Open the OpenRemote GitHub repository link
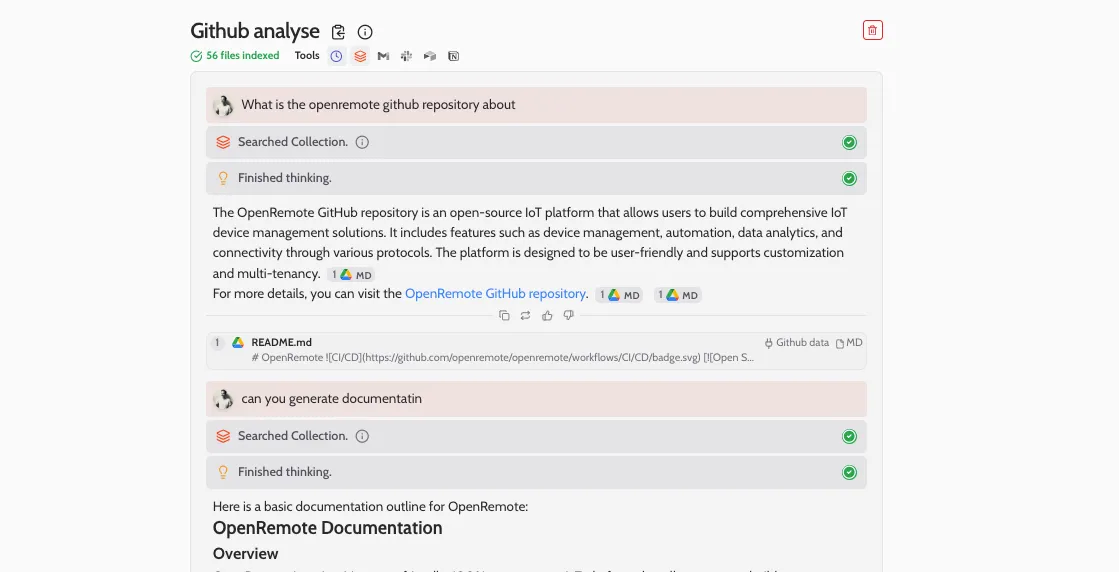This screenshot has width=1119, height=572. [495, 294]
